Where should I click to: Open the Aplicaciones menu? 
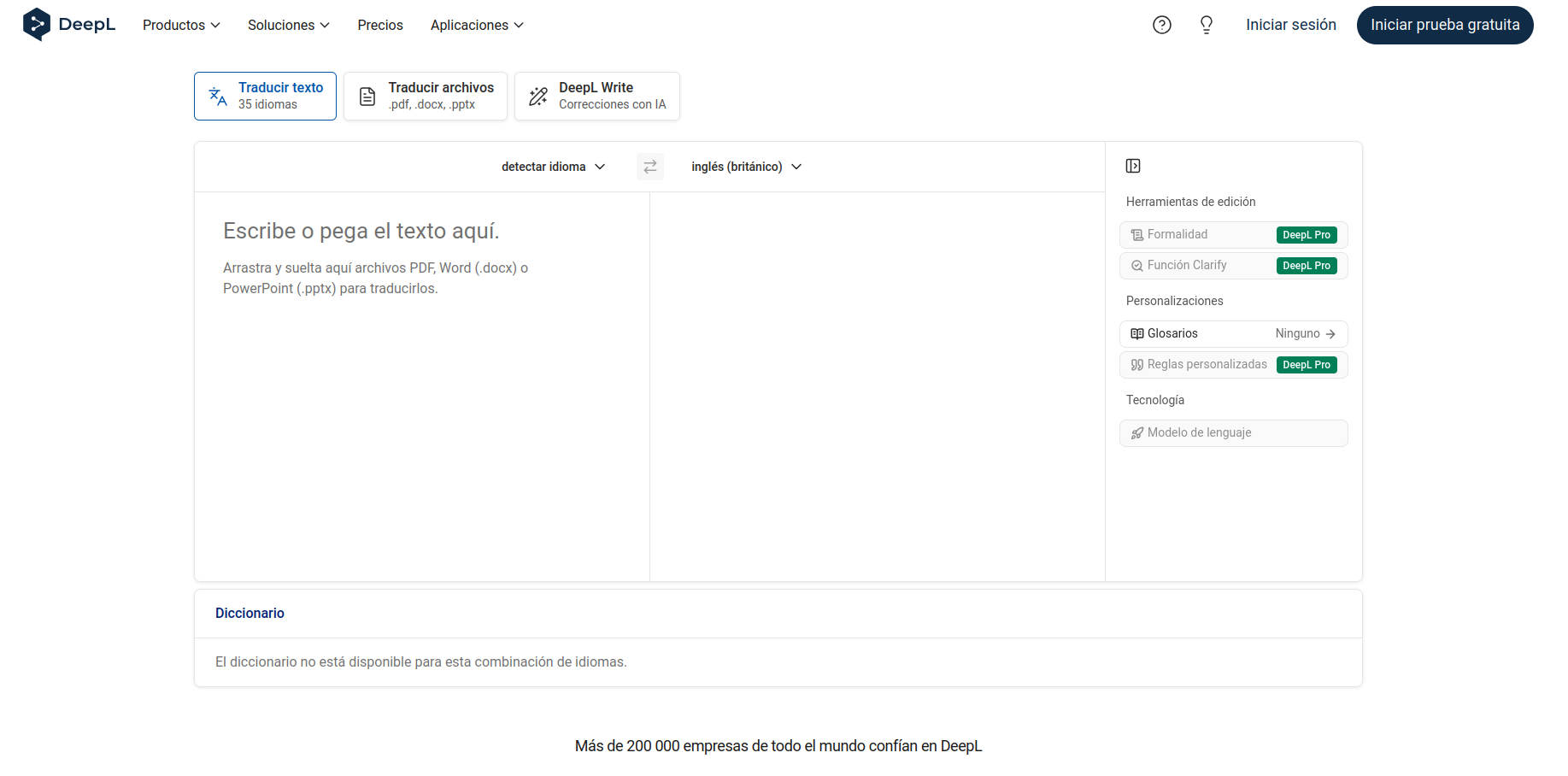pyautogui.click(x=477, y=26)
